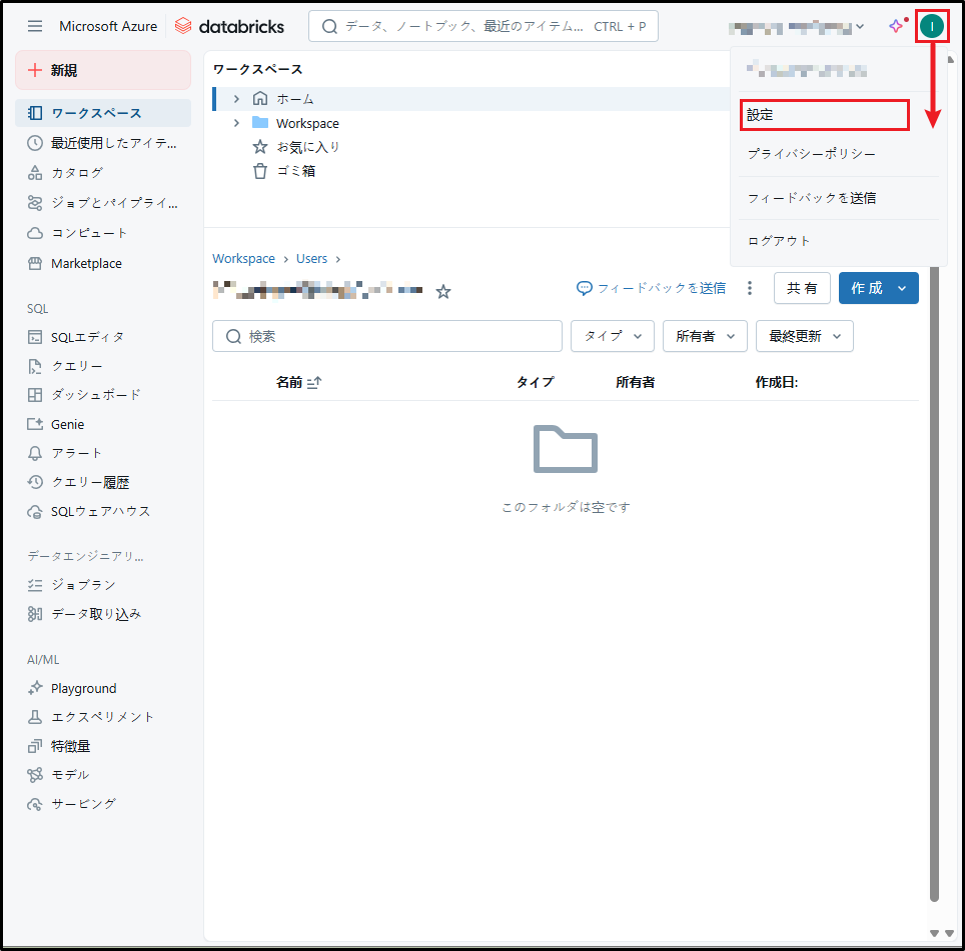Click the クエリー履歴 history icon
The image size is (965, 951).
(x=35, y=483)
